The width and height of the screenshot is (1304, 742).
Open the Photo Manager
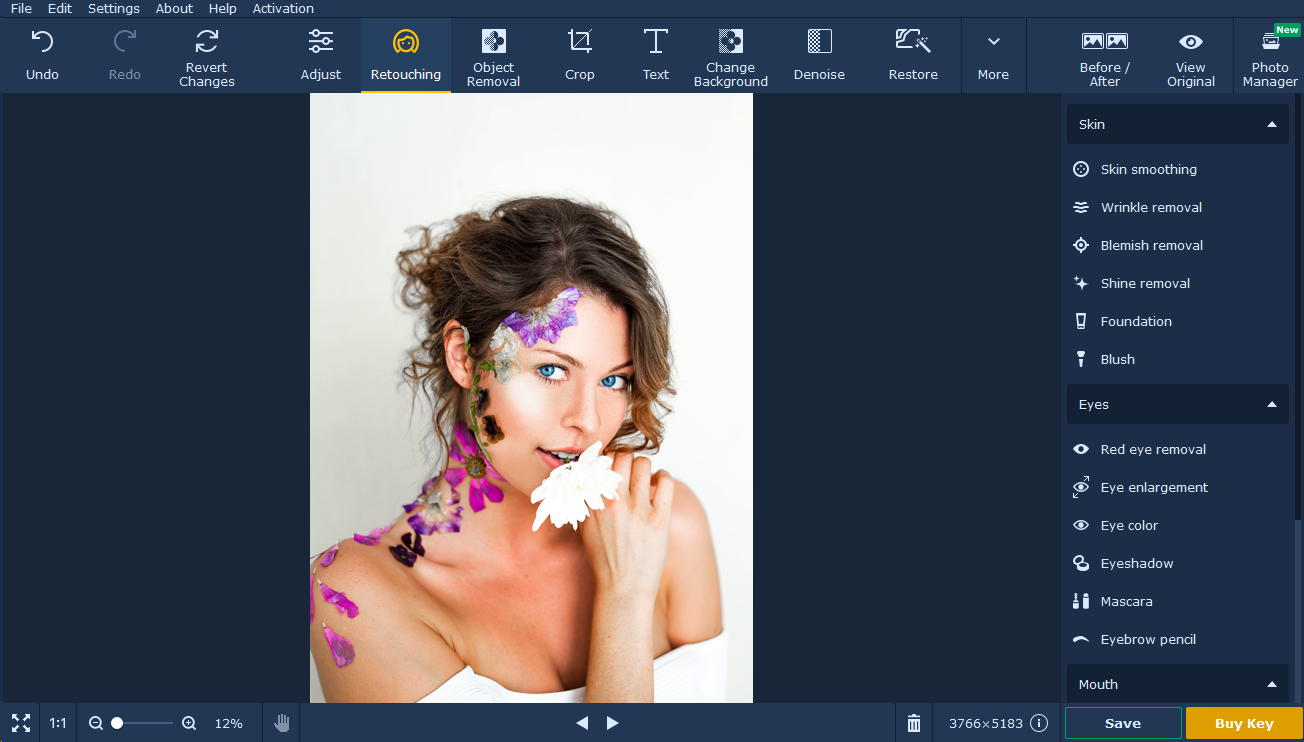(x=1270, y=55)
